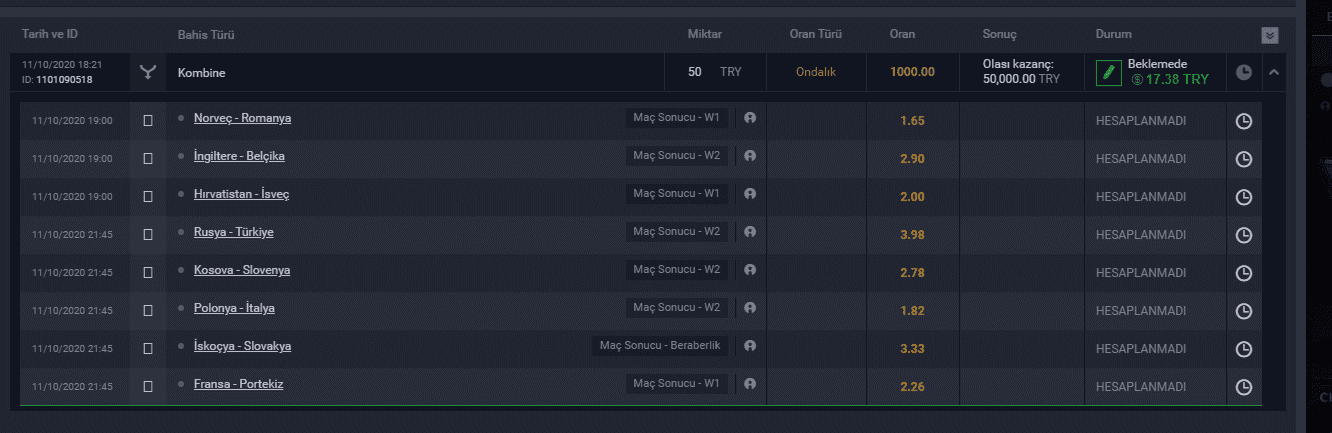This screenshot has width=1332, height=433.
Task: Click the Oran column header
Action: coord(902,35)
